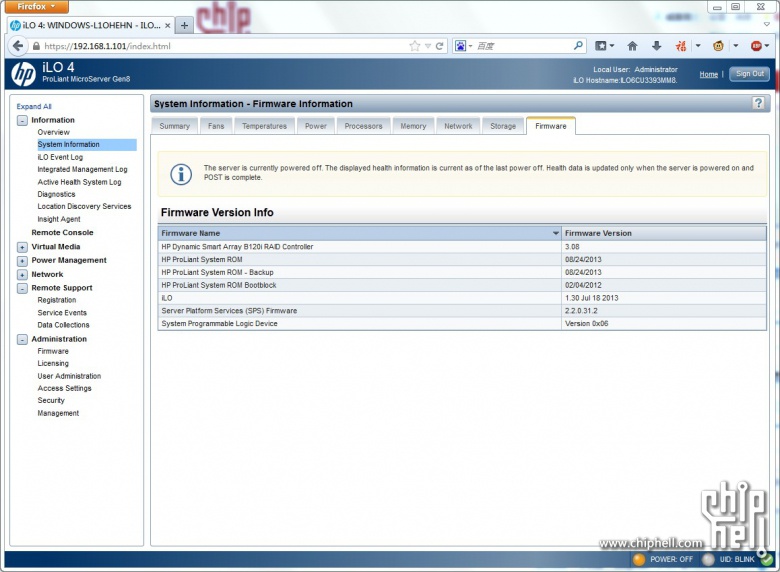This screenshot has width=780, height=572.
Task: Click the Home link in header
Action: (x=708, y=74)
